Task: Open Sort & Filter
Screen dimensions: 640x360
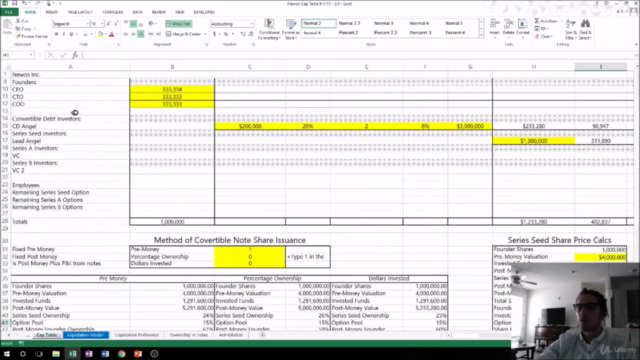Action: (x=570, y=29)
